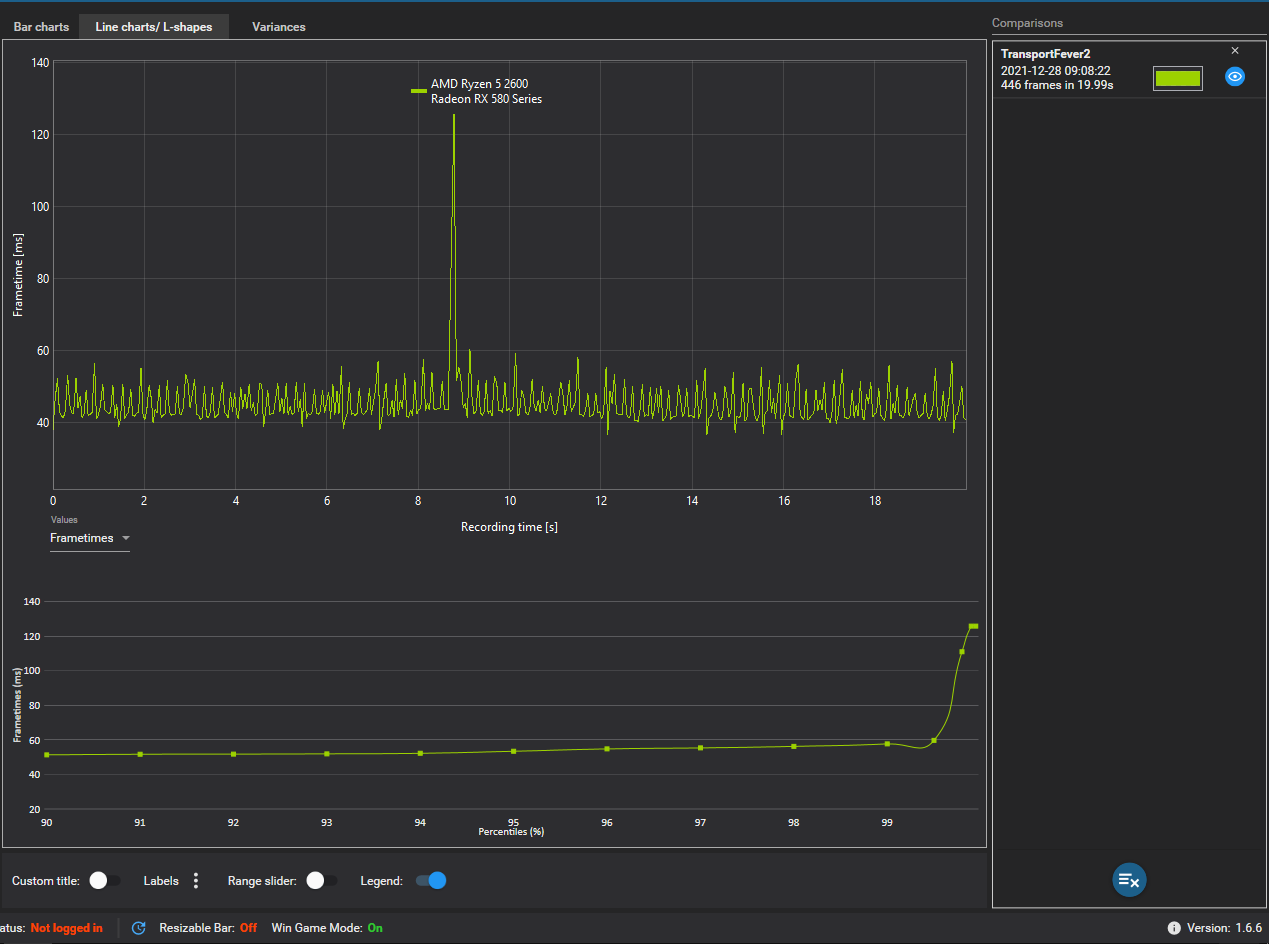1269x944 pixels.
Task: Click the version info icon
Action: 1174,928
